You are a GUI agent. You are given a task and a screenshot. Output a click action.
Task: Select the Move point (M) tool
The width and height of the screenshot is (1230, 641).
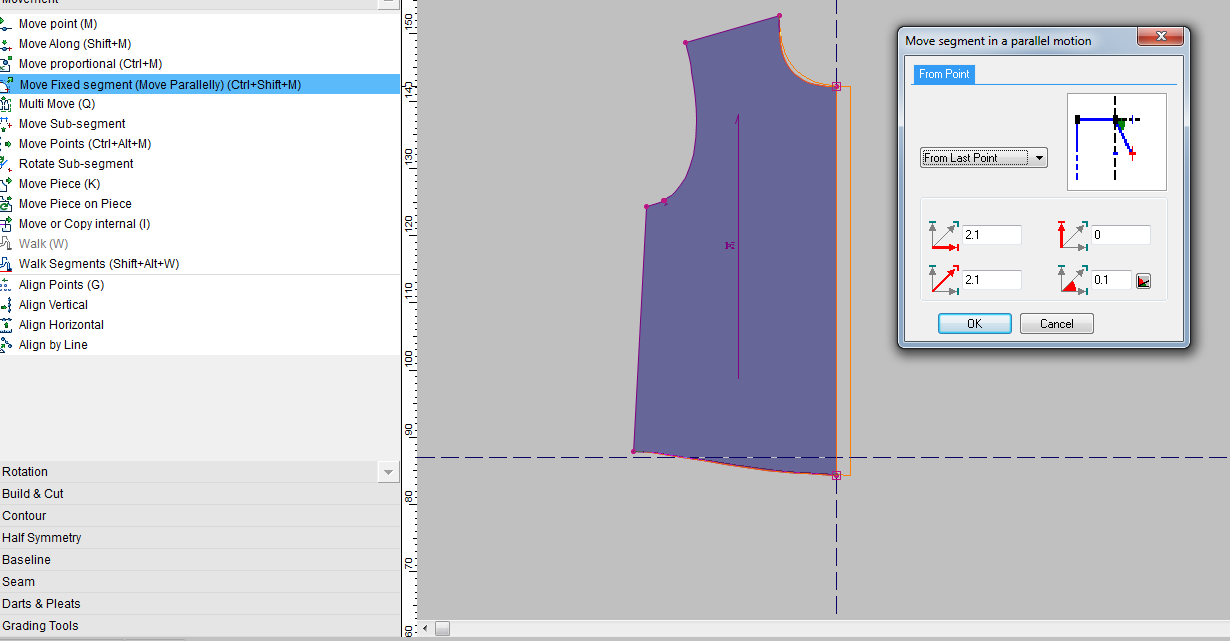coord(58,24)
